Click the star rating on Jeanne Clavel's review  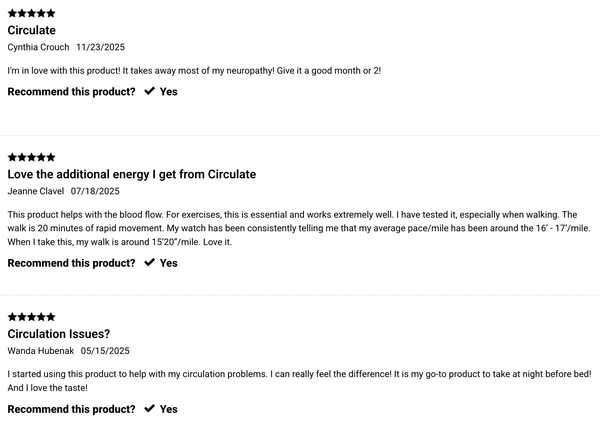coord(31,157)
